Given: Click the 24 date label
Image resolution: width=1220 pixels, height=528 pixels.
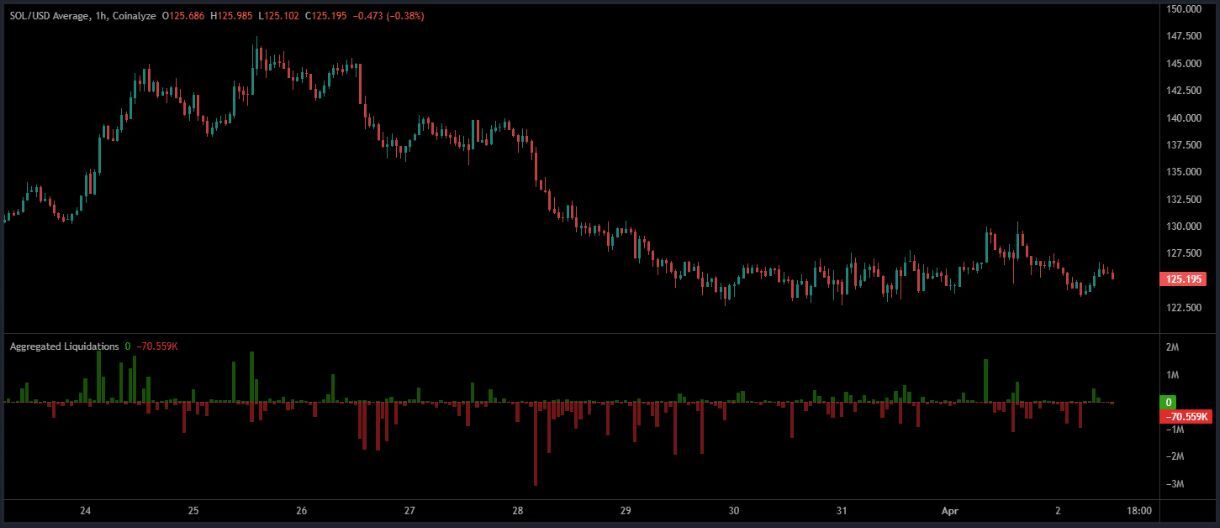Looking at the screenshot, I should coord(85,511).
